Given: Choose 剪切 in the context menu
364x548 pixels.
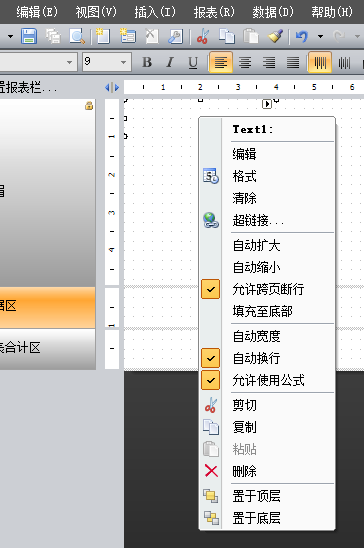Looking at the screenshot, I should click(x=267, y=405).
